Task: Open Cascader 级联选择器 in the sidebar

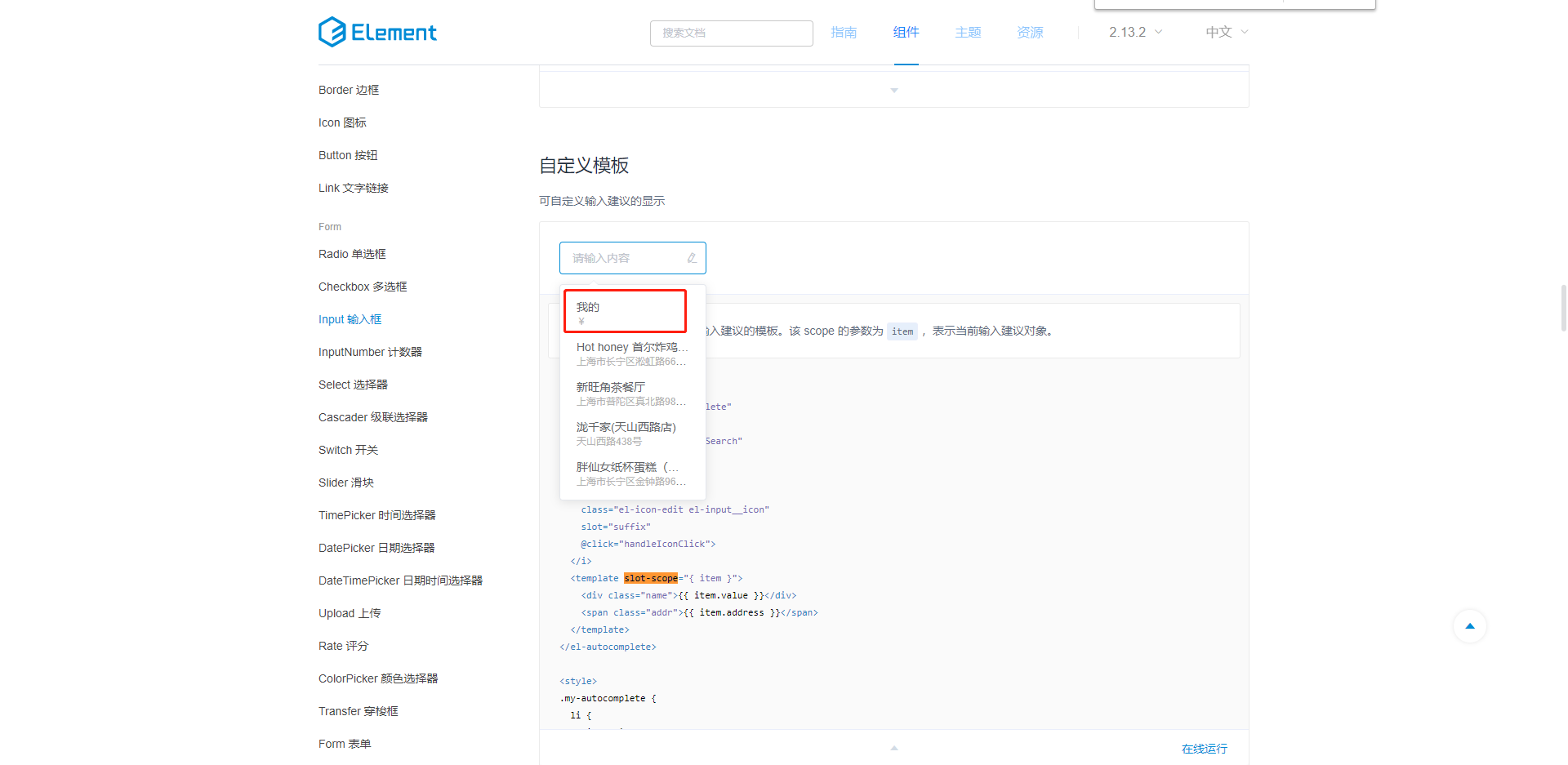Action: click(x=373, y=417)
